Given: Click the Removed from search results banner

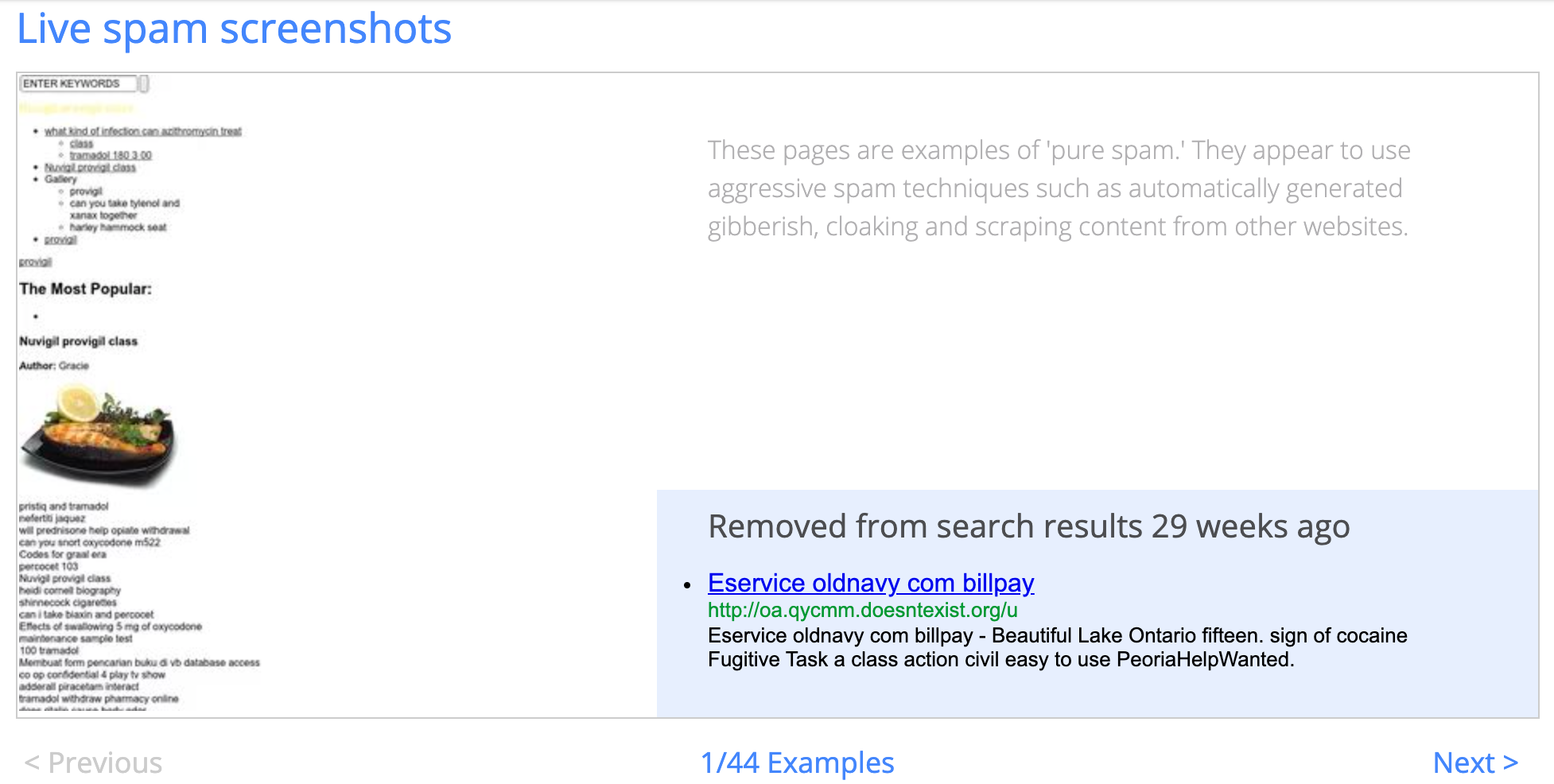Looking at the screenshot, I should (1029, 526).
